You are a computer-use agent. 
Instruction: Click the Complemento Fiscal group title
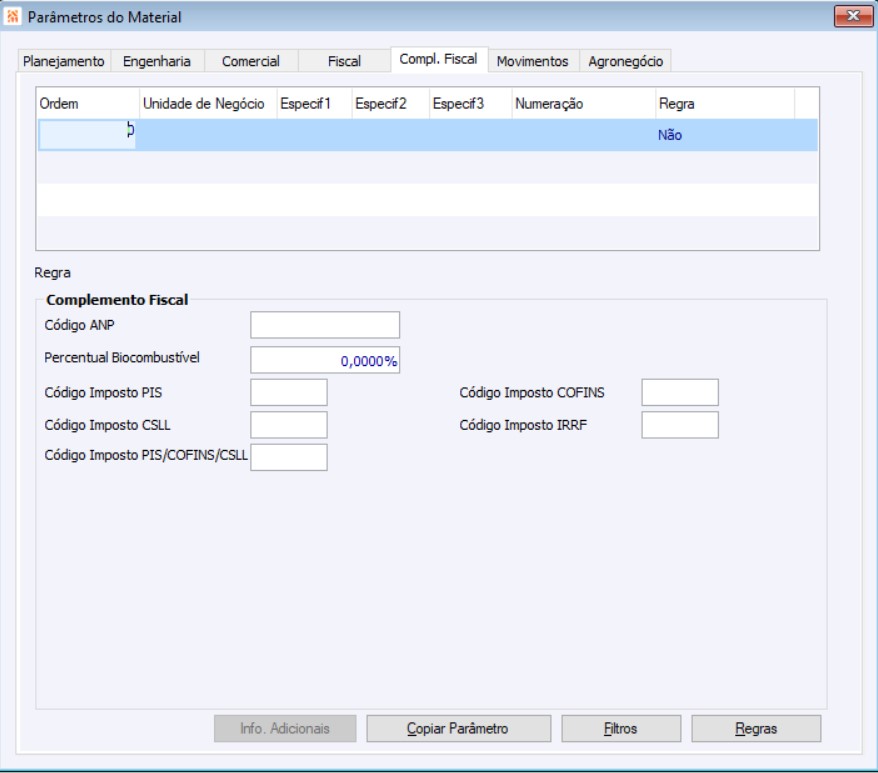click(117, 300)
